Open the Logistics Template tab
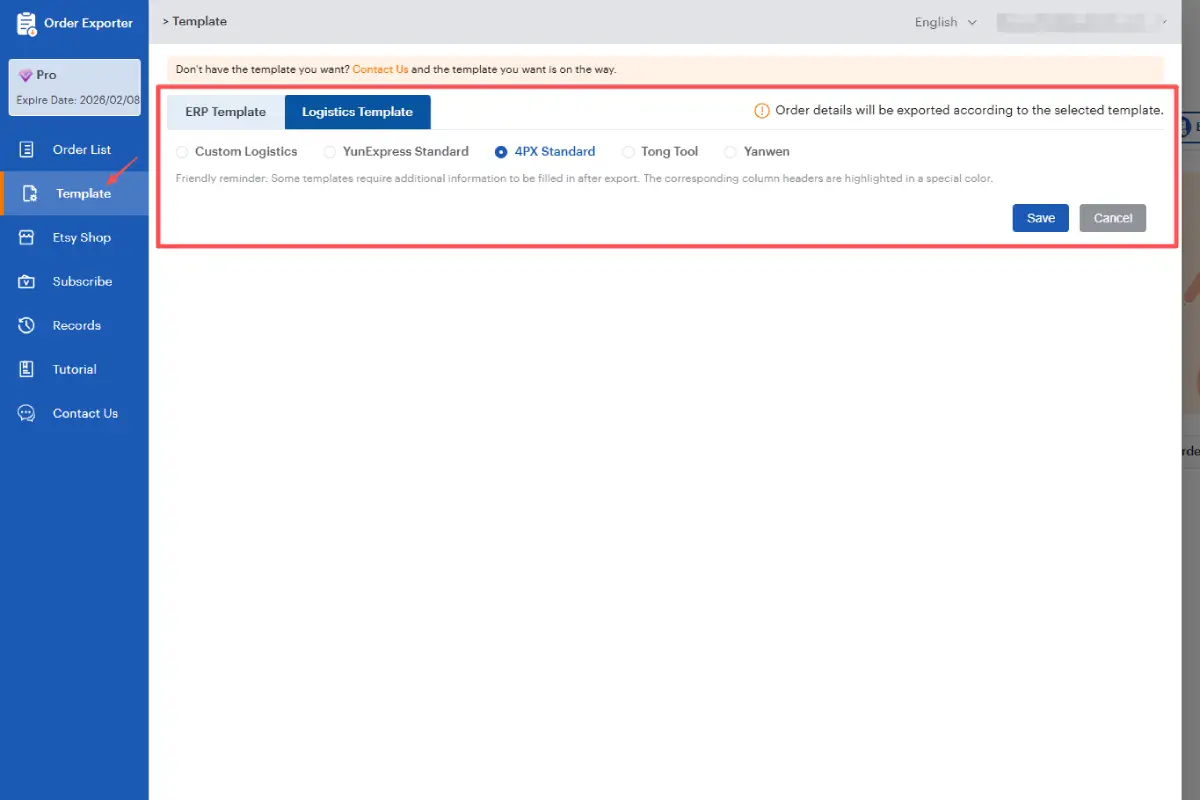This screenshot has height=800, width=1200. 357,111
